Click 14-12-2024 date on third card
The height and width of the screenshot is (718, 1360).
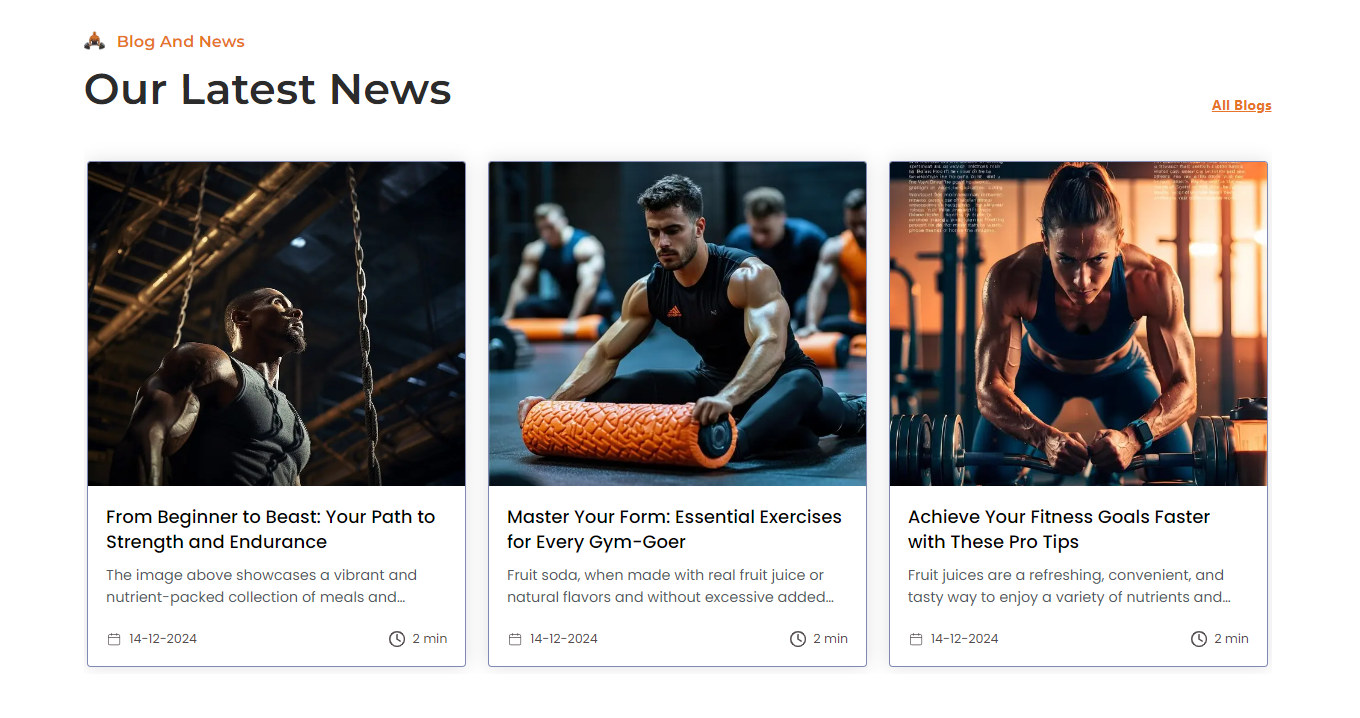point(965,639)
